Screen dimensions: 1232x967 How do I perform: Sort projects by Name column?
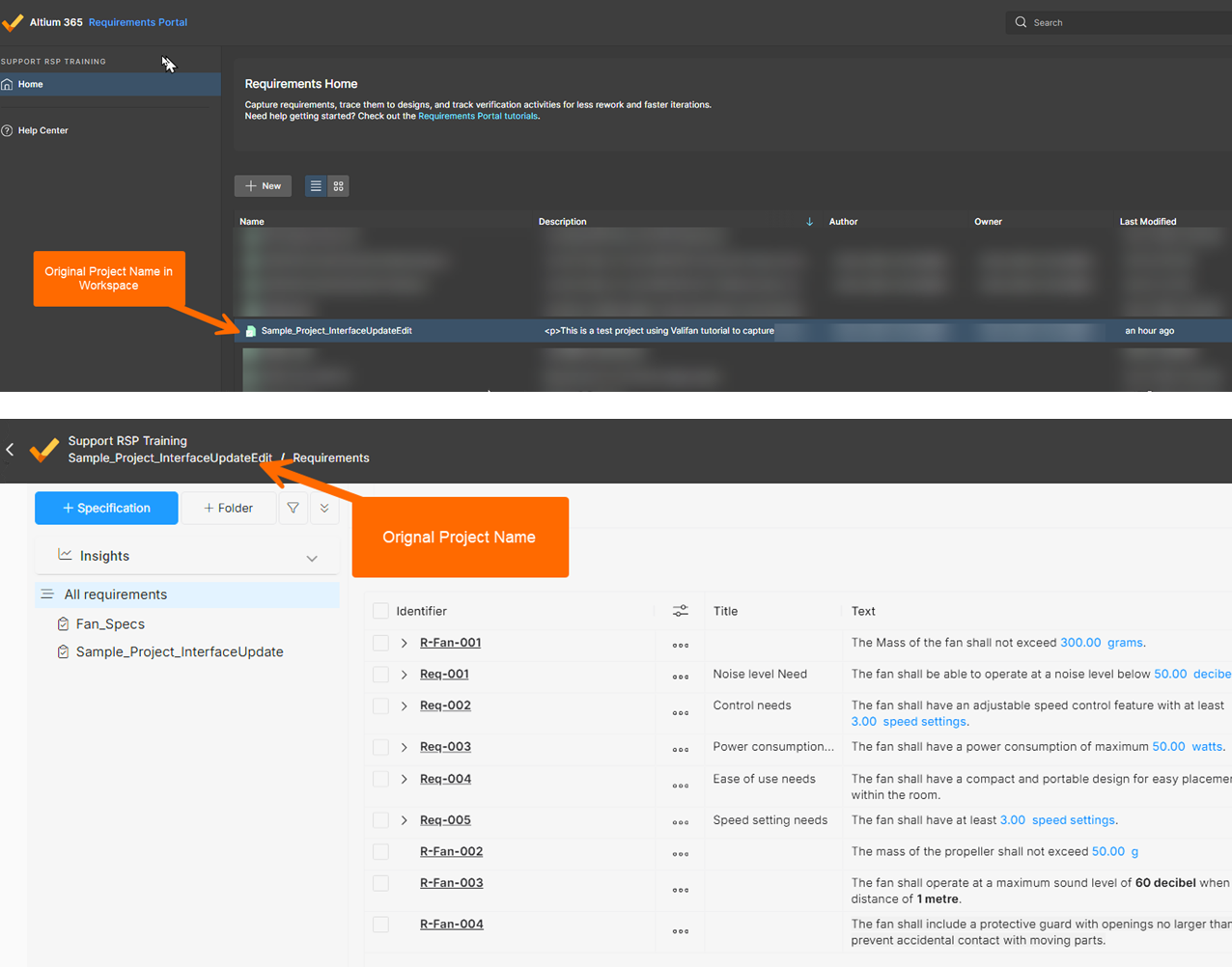(x=252, y=221)
